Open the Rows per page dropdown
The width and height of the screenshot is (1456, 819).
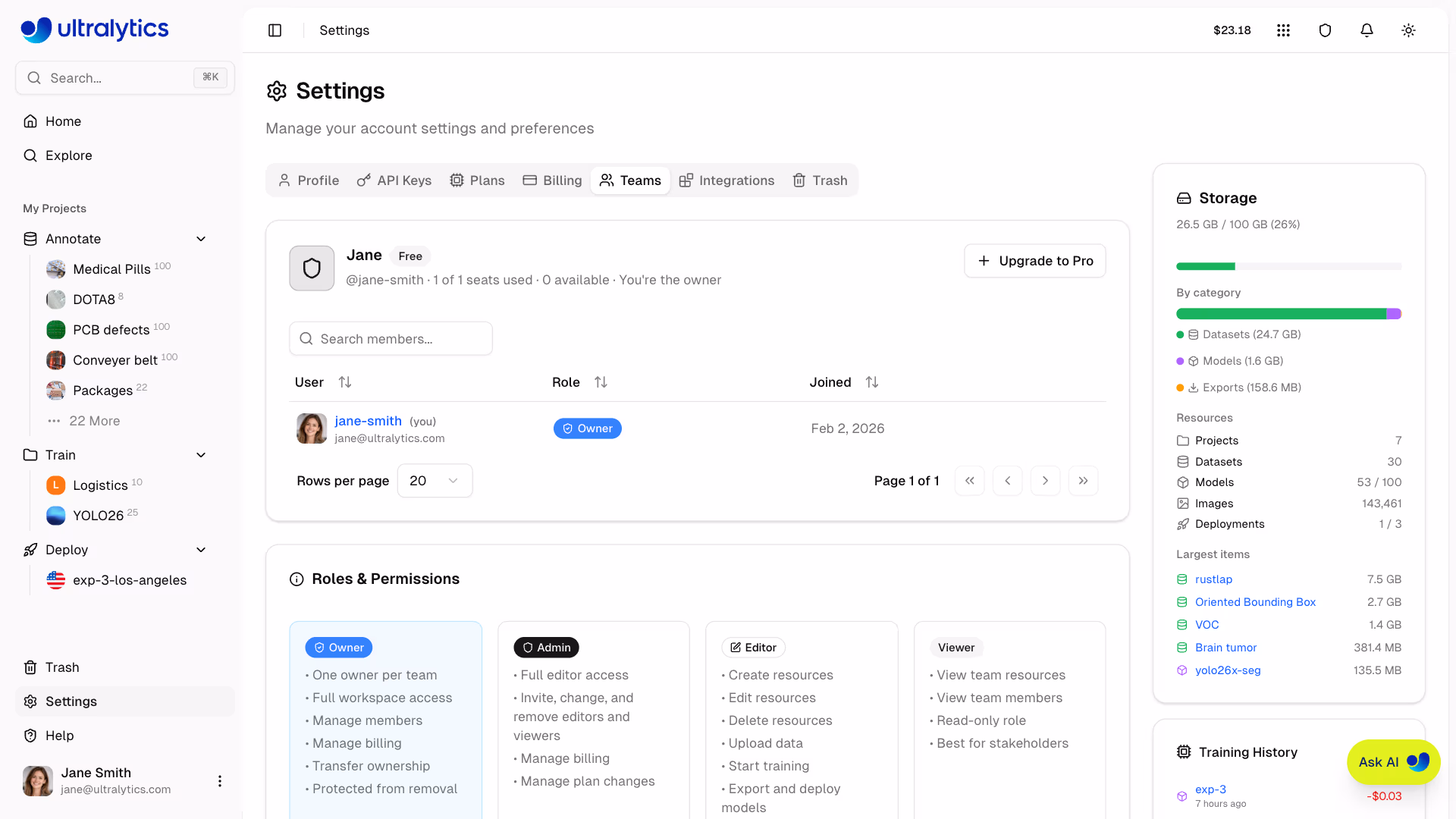click(435, 481)
